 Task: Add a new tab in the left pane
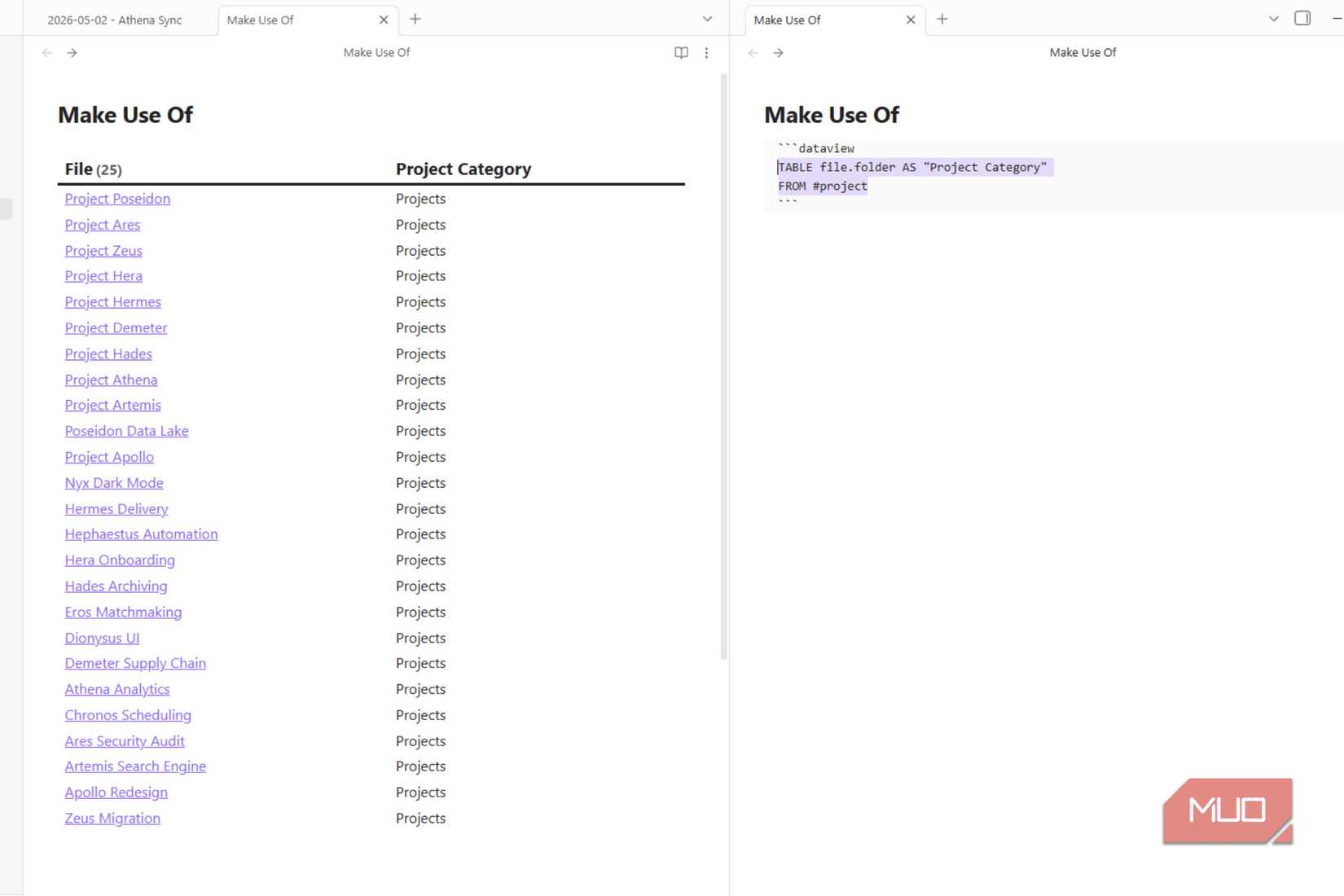tap(415, 19)
